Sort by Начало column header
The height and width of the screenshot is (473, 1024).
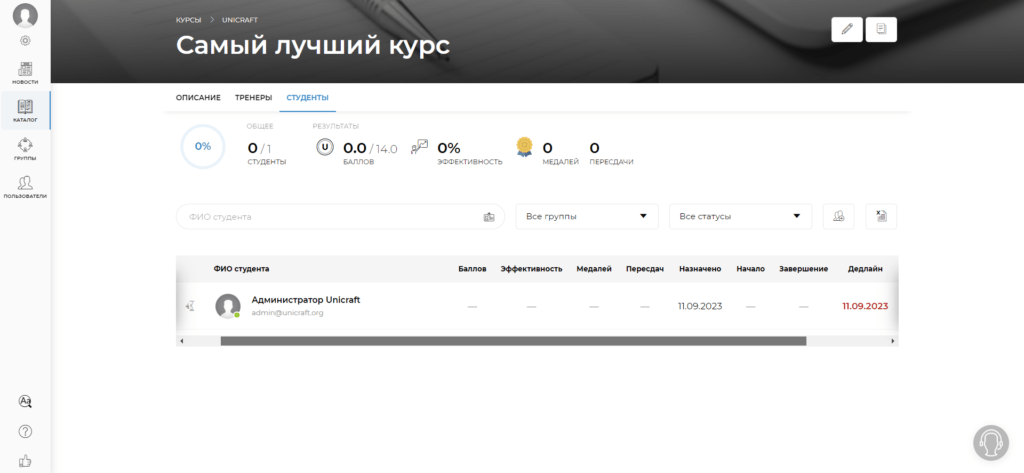pos(750,269)
